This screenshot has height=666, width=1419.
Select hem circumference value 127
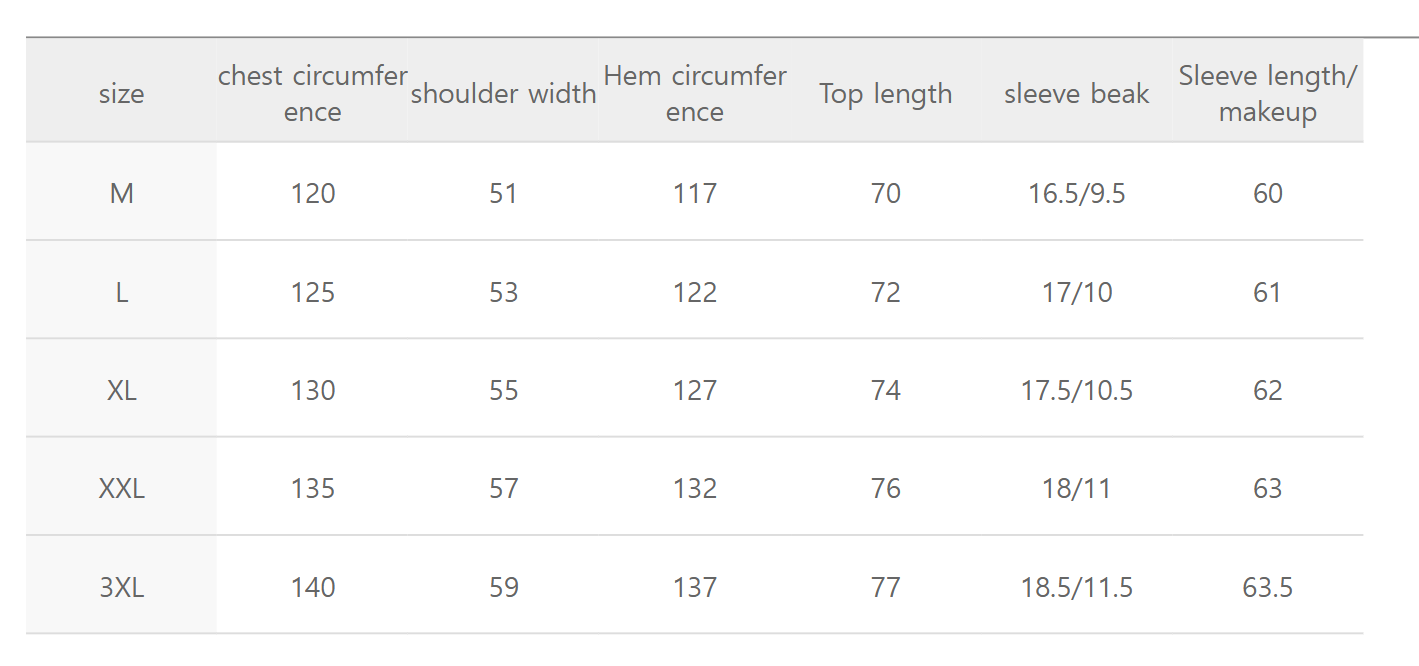695,390
